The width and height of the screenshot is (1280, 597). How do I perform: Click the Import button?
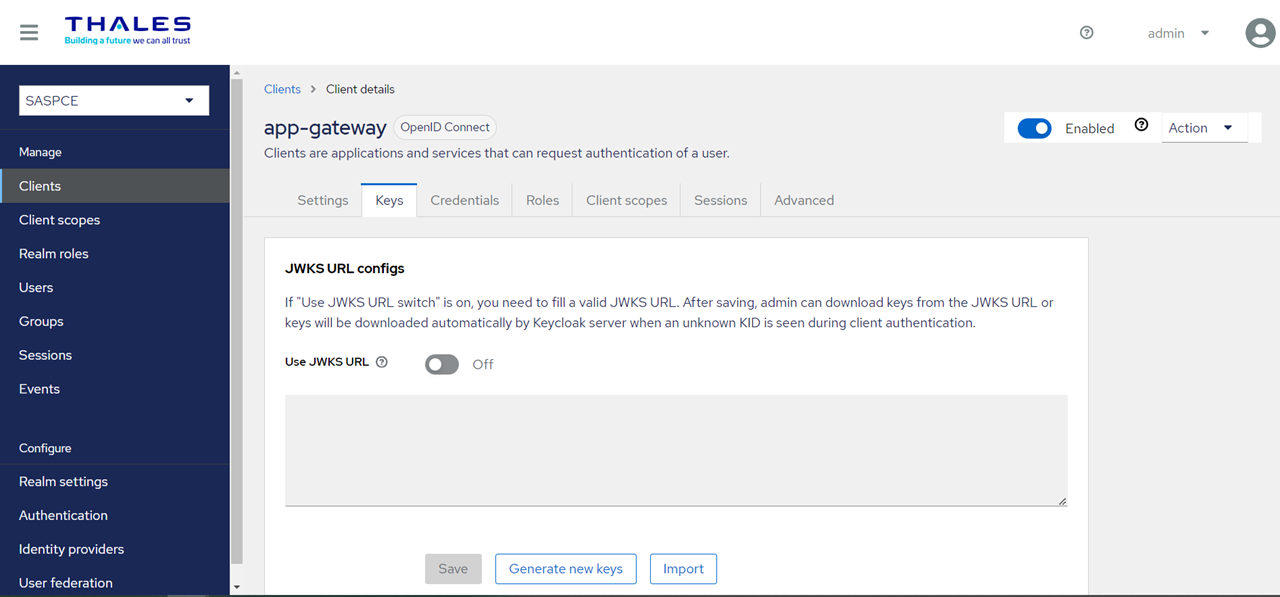tap(683, 569)
